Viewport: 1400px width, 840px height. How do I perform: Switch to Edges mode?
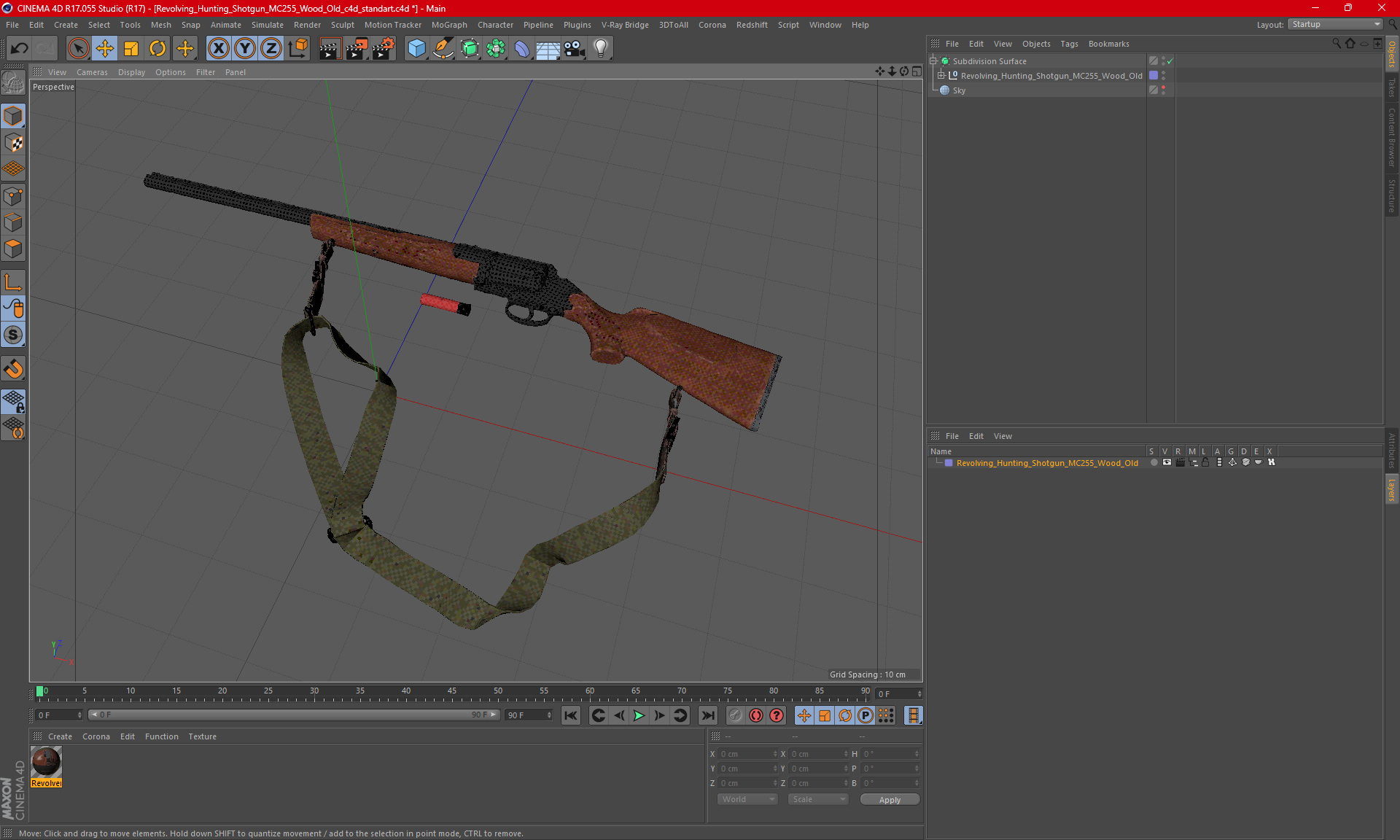[13, 222]
